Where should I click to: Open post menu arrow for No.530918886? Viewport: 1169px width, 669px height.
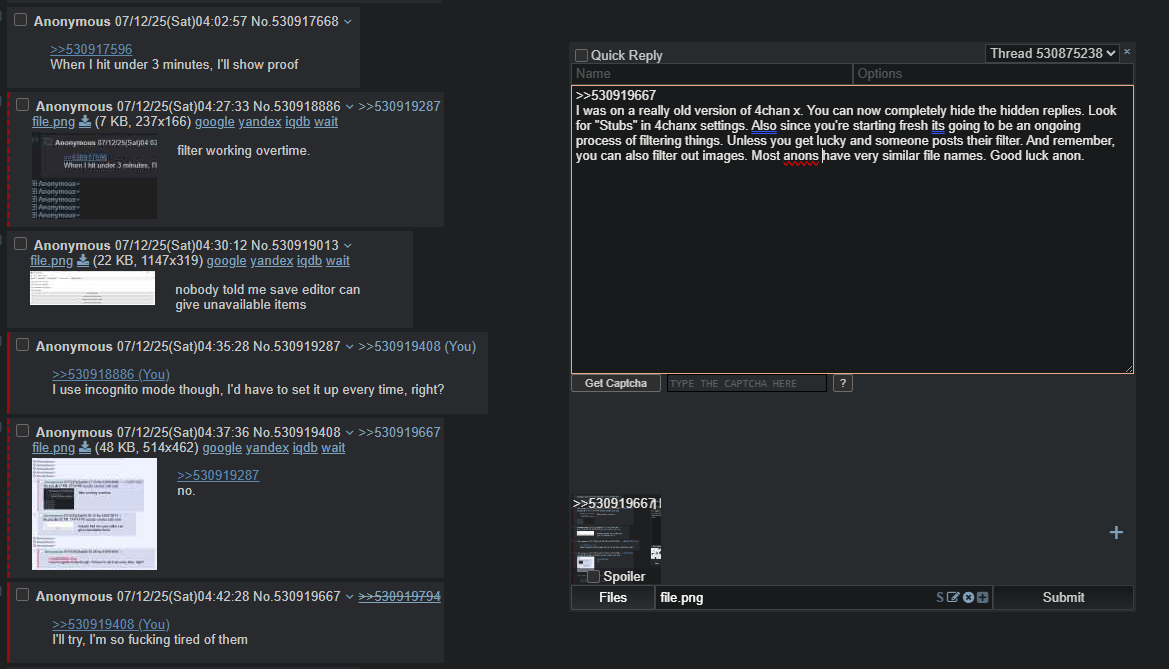[349, 107]
